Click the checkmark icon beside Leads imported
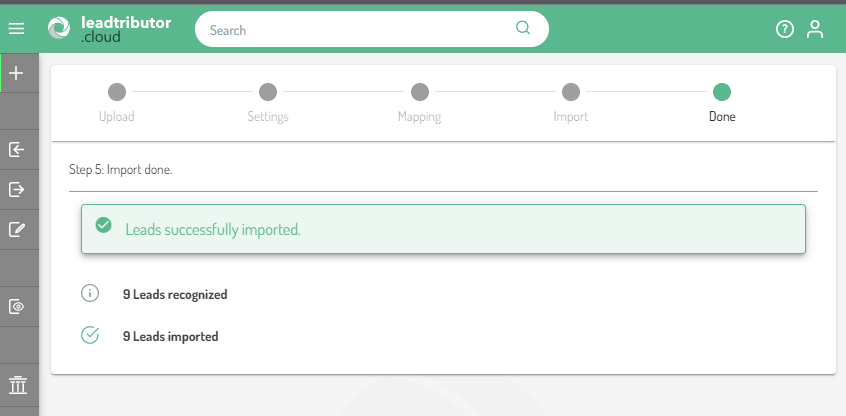The image size is (846, 416). (x=90, y=336)
